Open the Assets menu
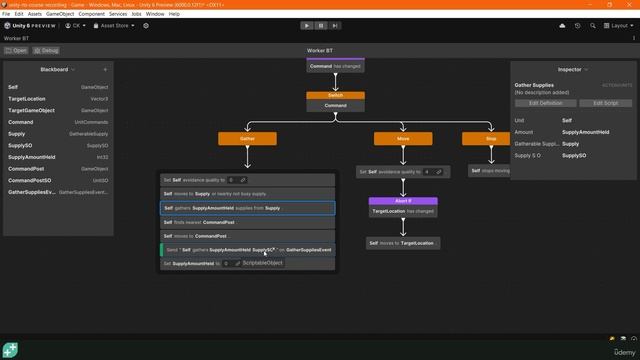This screenshot has height=360, width=640. click(35, 14)
